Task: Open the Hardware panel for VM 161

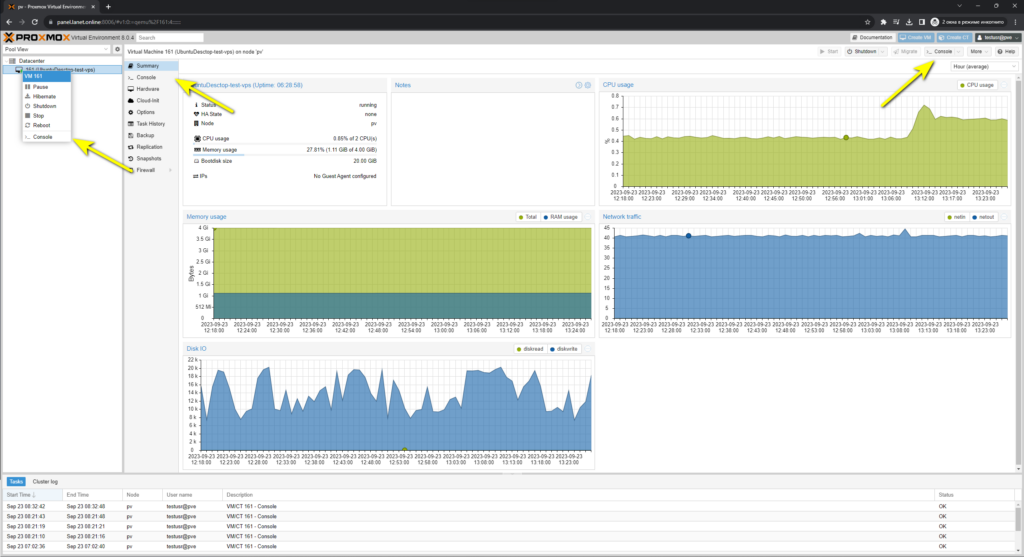Action: [147, 89]
